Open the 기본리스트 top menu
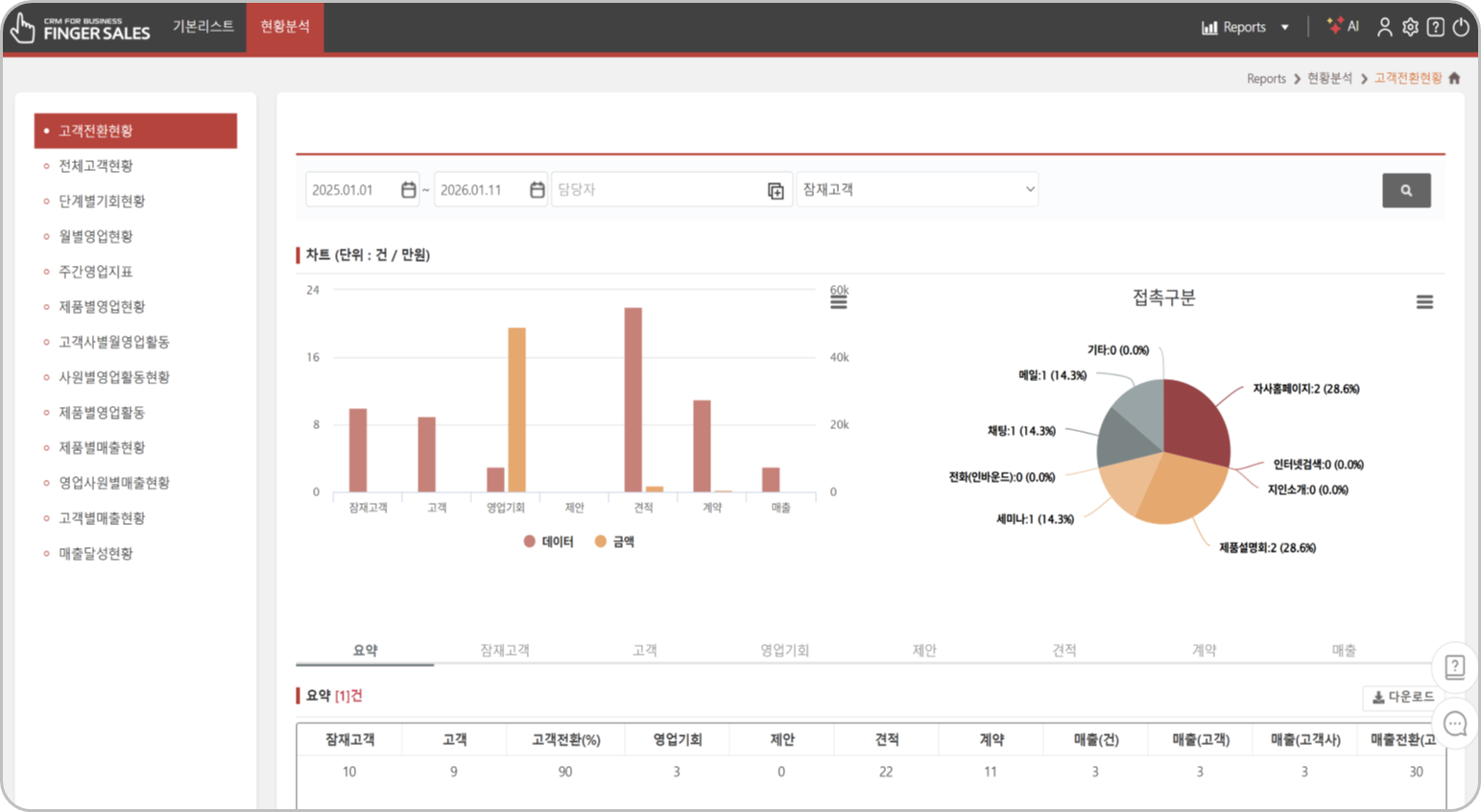The image size is (1481, 812). point(203,26)
